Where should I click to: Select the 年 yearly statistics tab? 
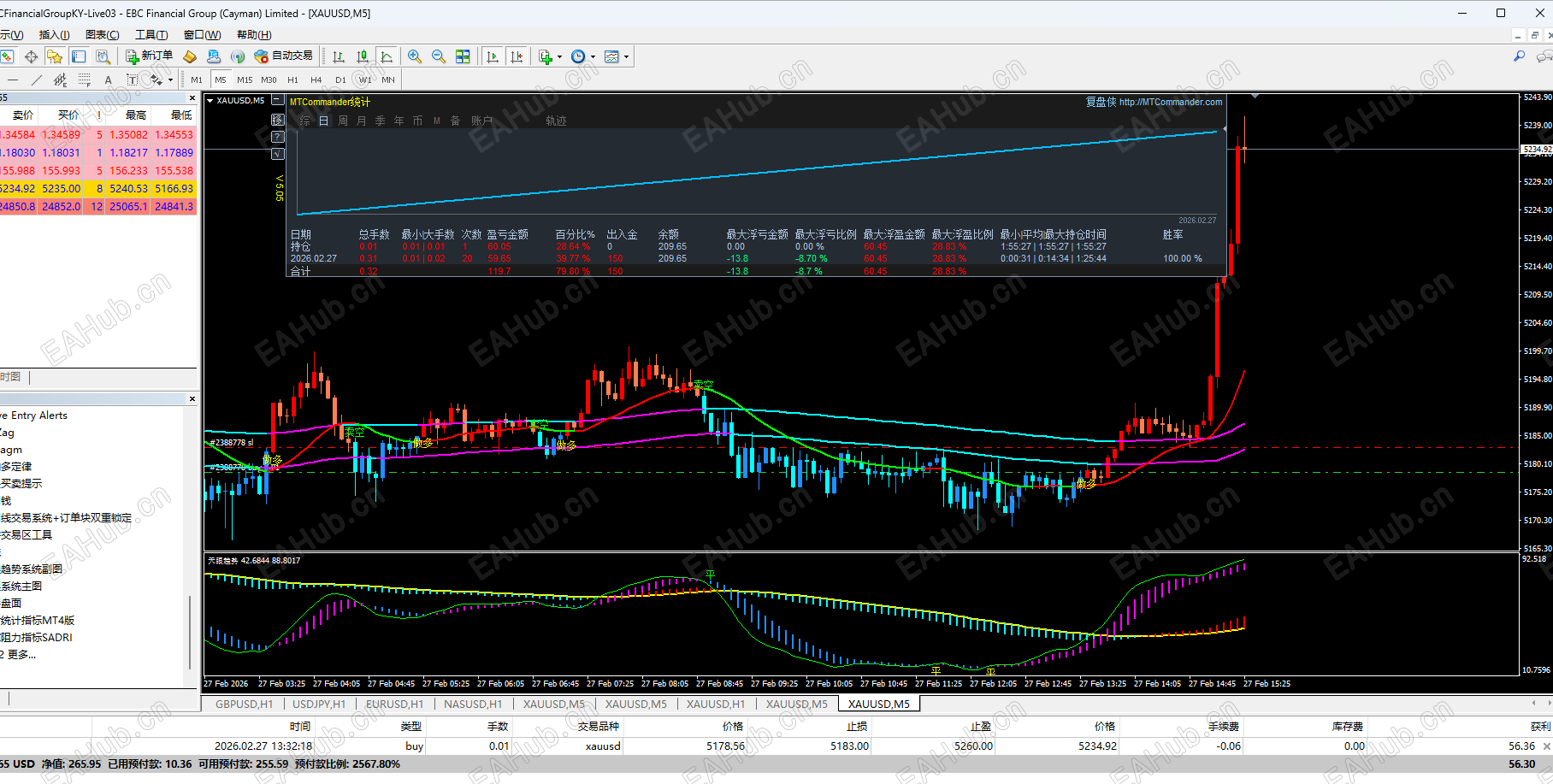point(399,121)
